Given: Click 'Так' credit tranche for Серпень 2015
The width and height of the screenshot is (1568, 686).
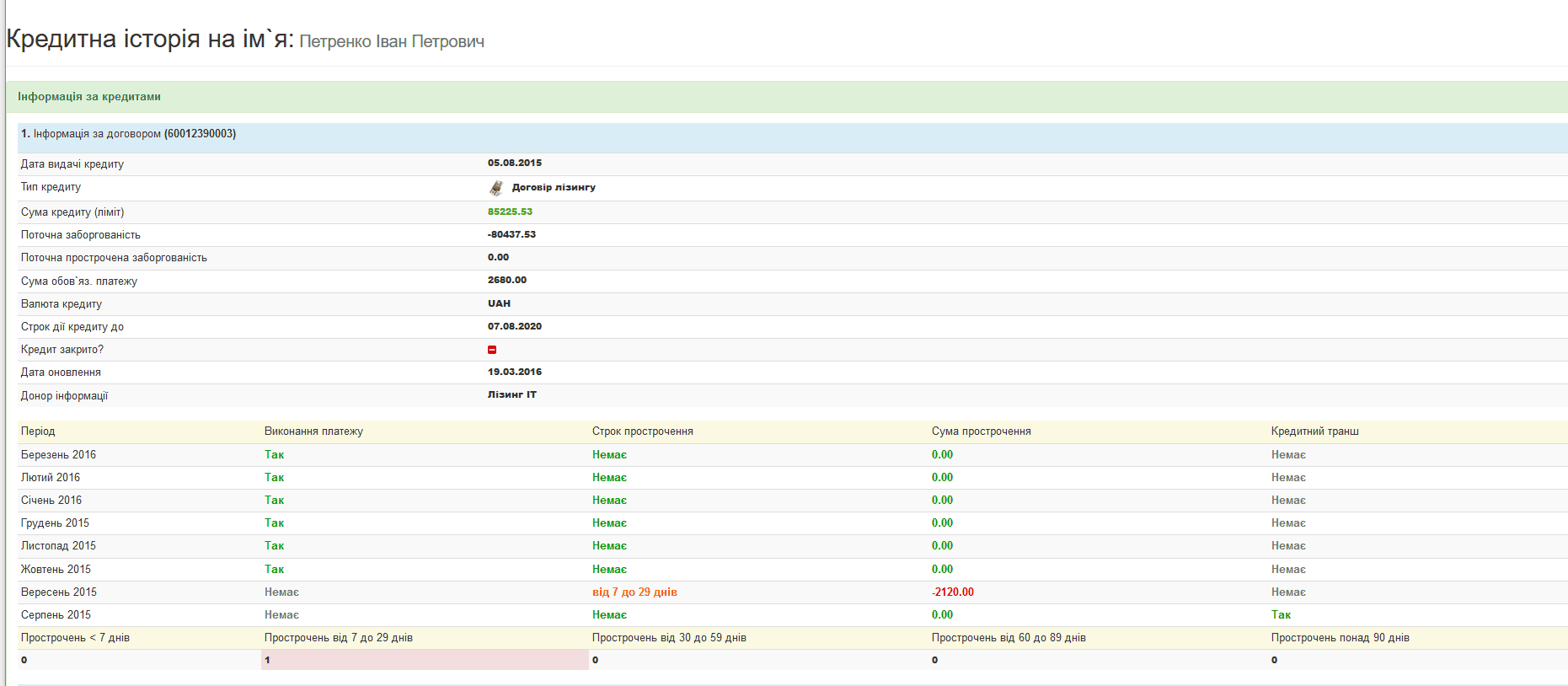Looking at the screenshot, I should [x=1281, y=615].
